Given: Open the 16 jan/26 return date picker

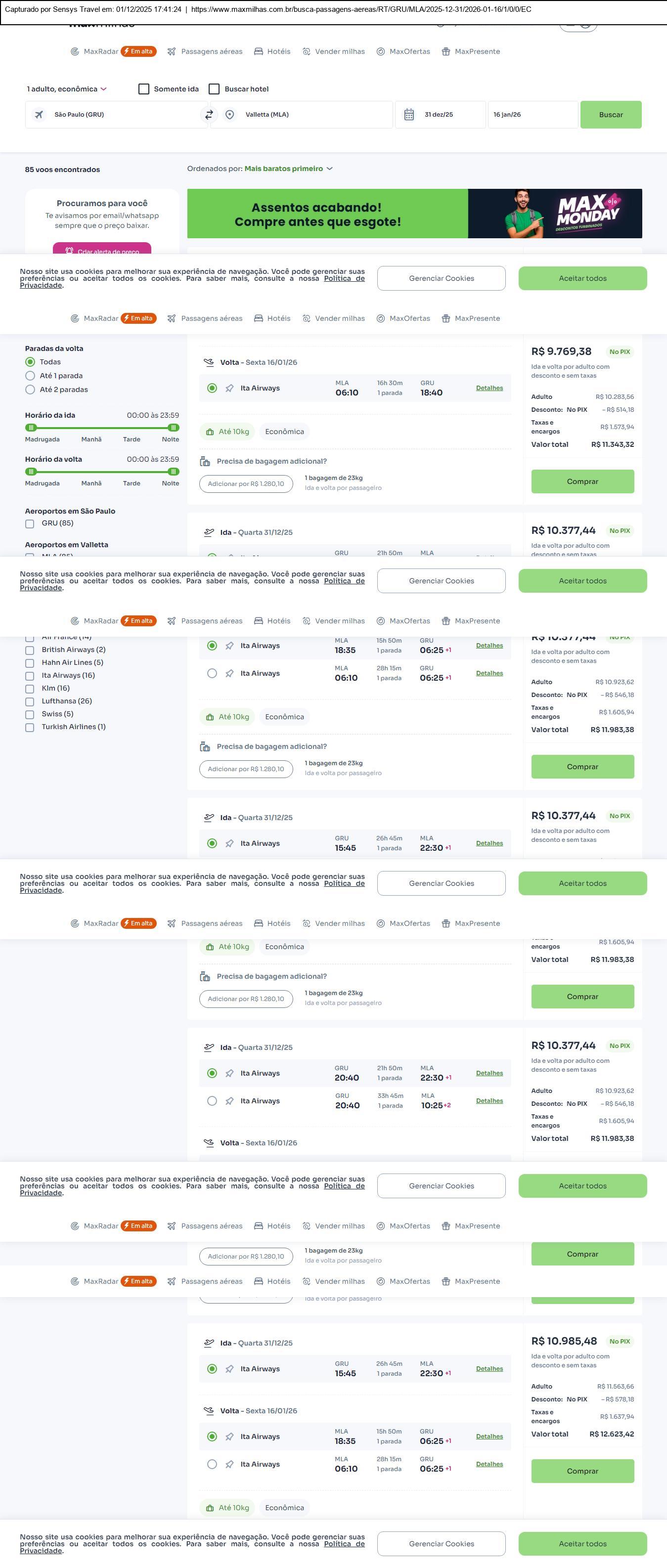Looking at the screenshot, I should coord(532,114).
